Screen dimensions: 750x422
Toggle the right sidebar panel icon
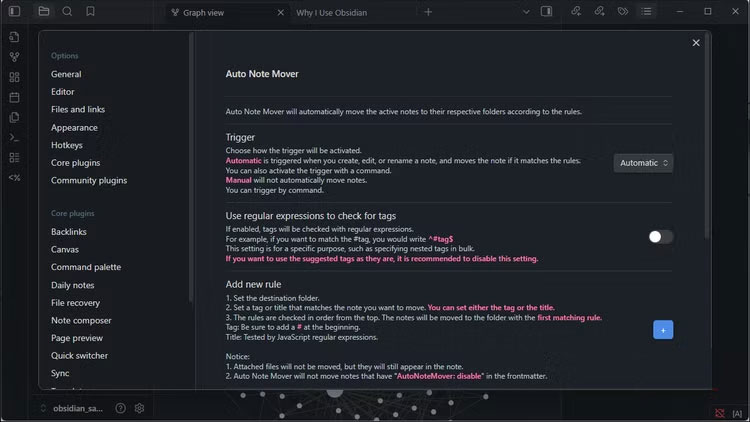(546, 11)
